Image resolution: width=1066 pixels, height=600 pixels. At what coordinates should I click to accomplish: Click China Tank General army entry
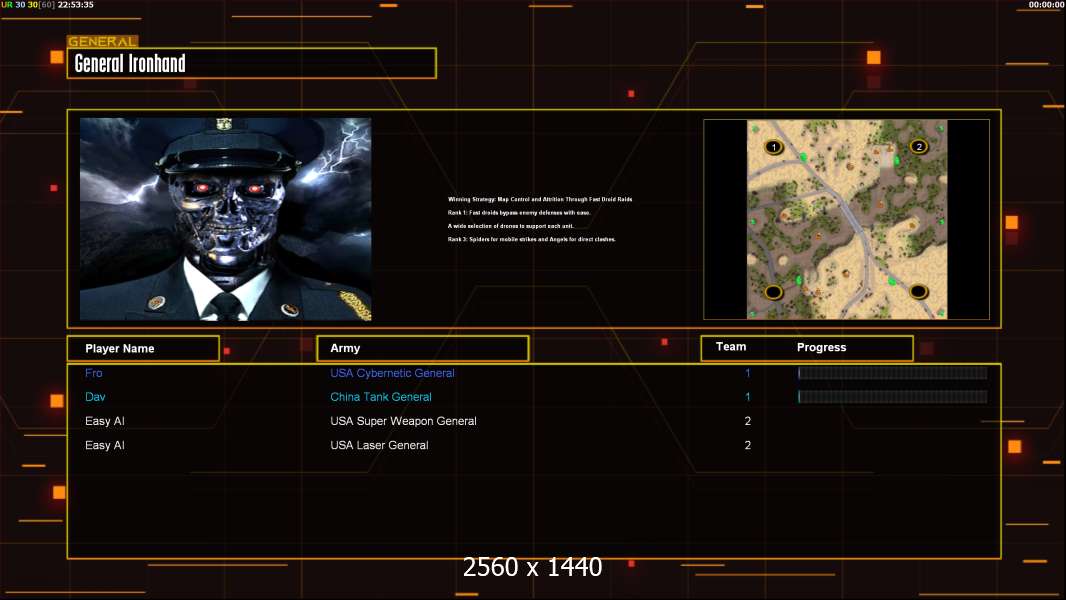[381, 397]
